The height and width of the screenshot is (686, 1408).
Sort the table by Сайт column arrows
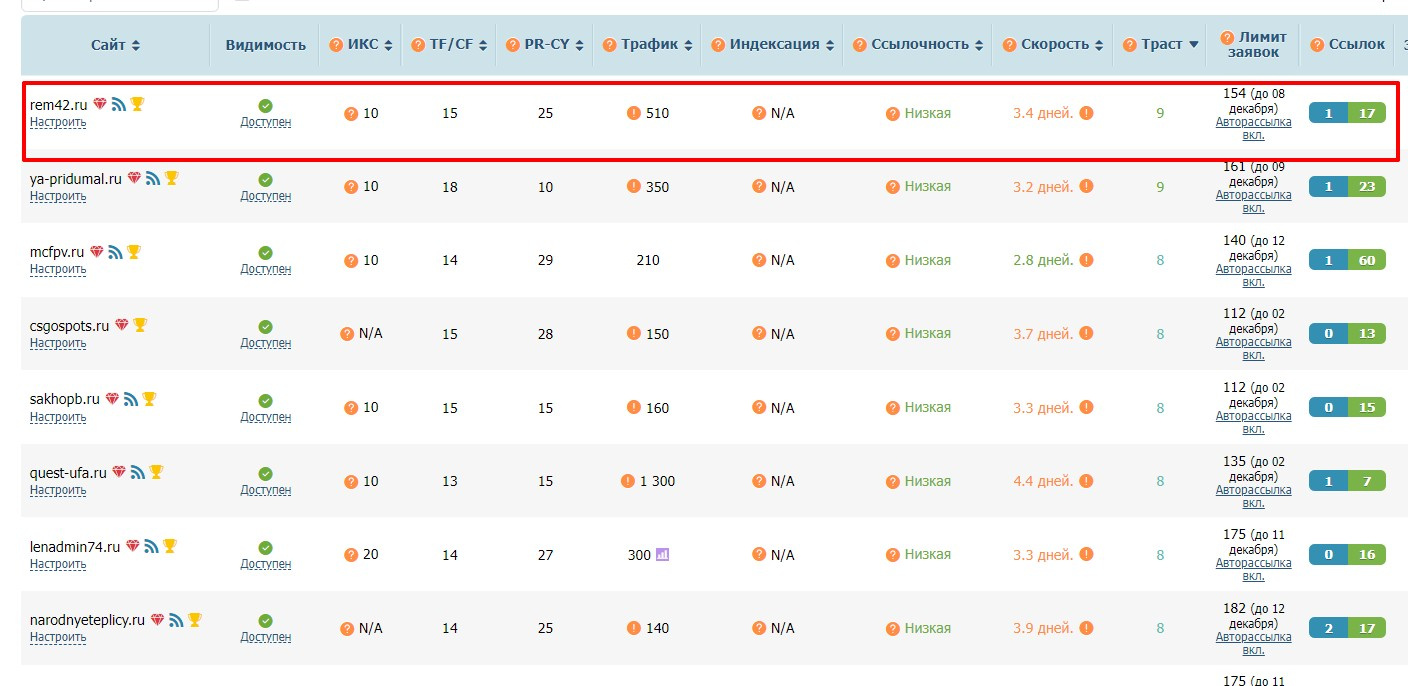136,45
